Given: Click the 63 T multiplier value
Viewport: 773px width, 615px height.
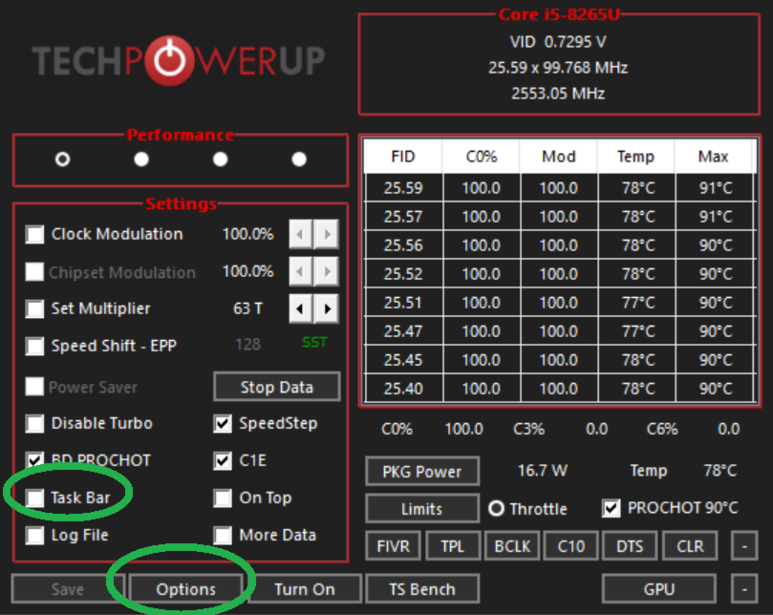Looking at the screenshot, I should click(x=248, y=308).
